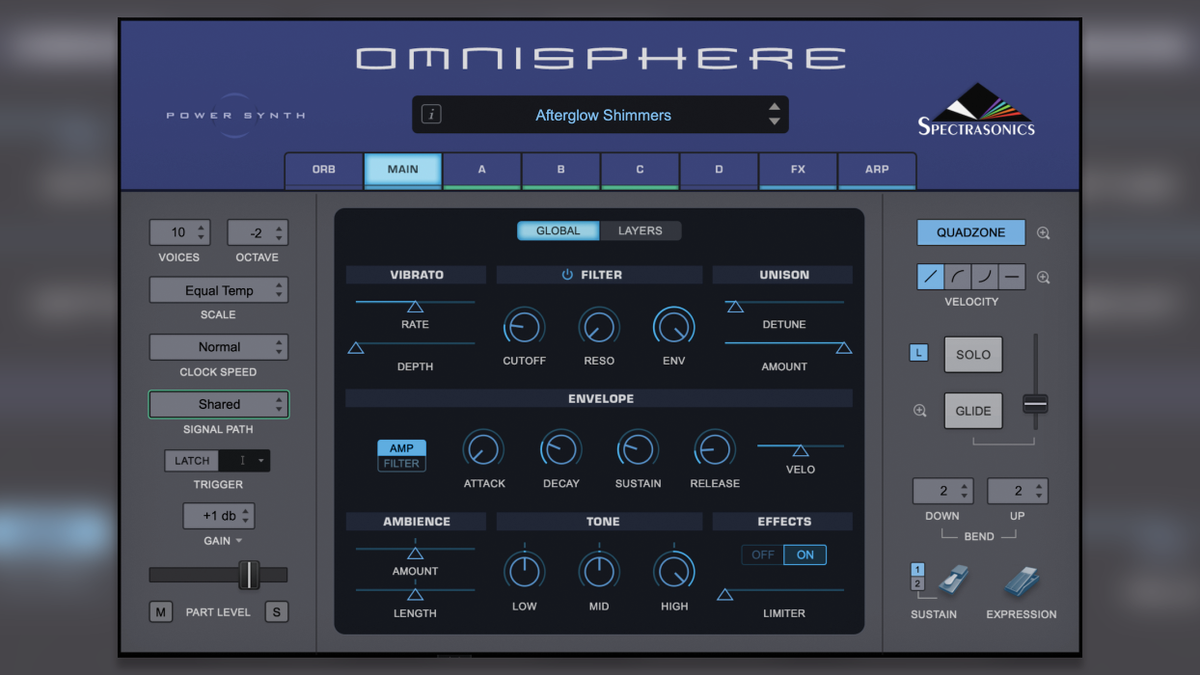Activate the SOLO button
This screenshot has height=675, width=1200.
click(x=972, y=354)
